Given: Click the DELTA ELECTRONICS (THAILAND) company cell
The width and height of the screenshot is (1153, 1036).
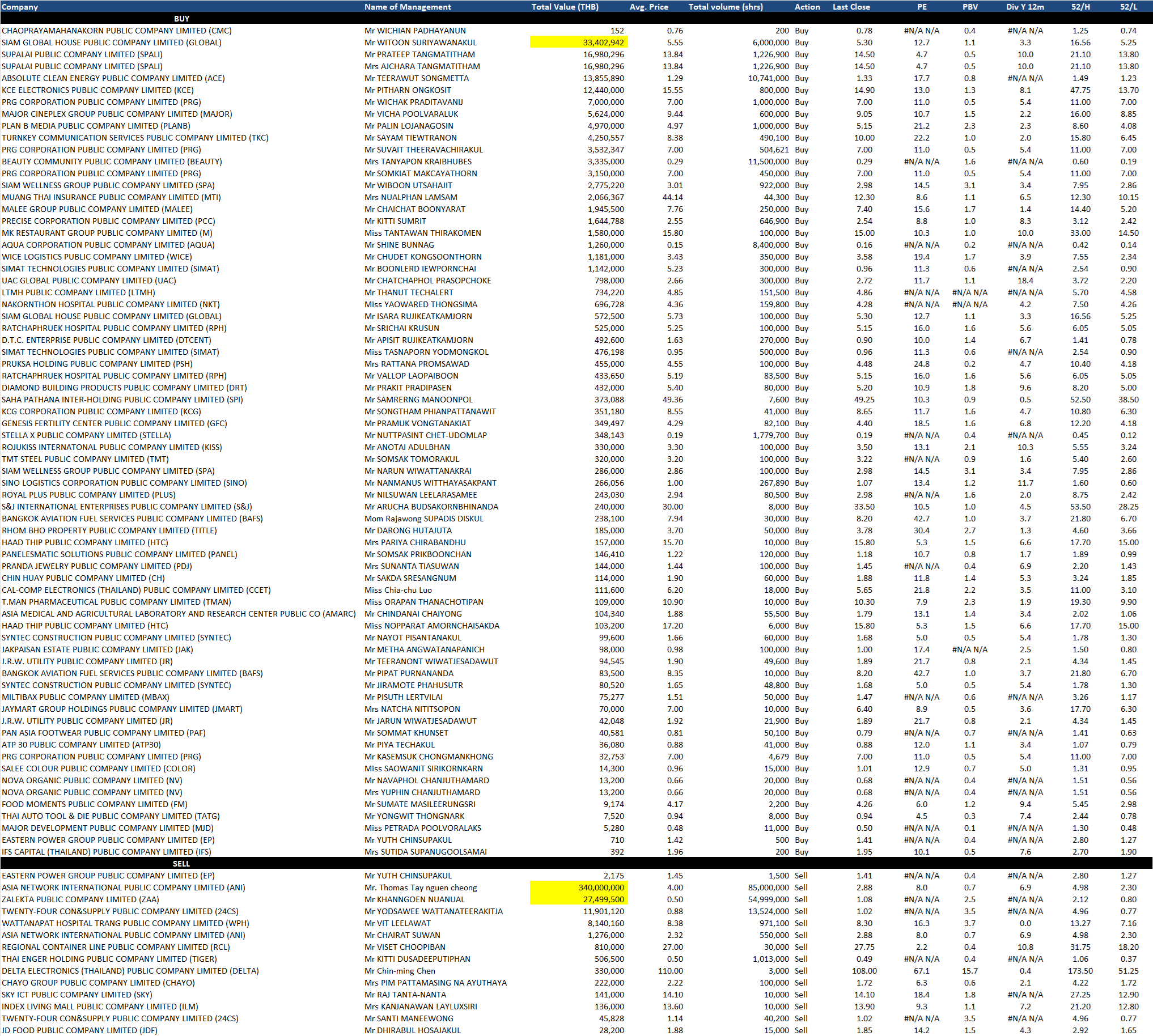Looking at the screenshot, I should (130, 971).
